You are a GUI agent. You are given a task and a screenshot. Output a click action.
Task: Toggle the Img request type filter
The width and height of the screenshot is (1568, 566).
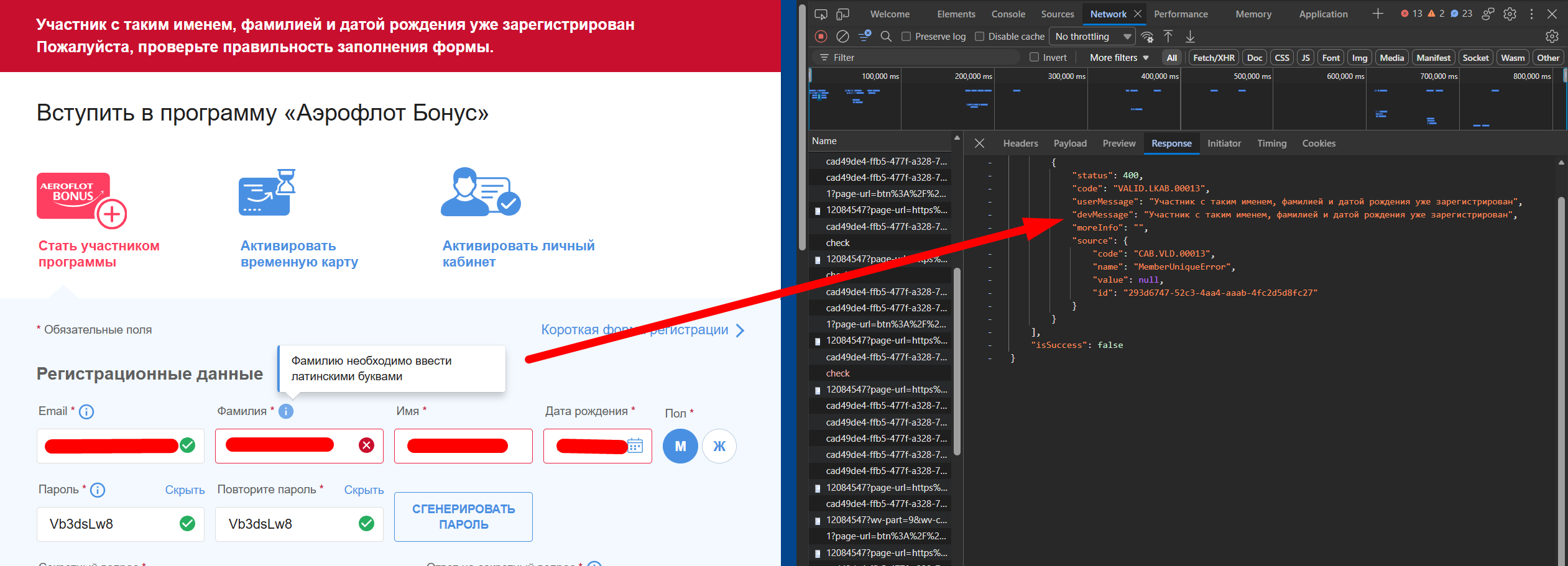(x=1360, y=58)
